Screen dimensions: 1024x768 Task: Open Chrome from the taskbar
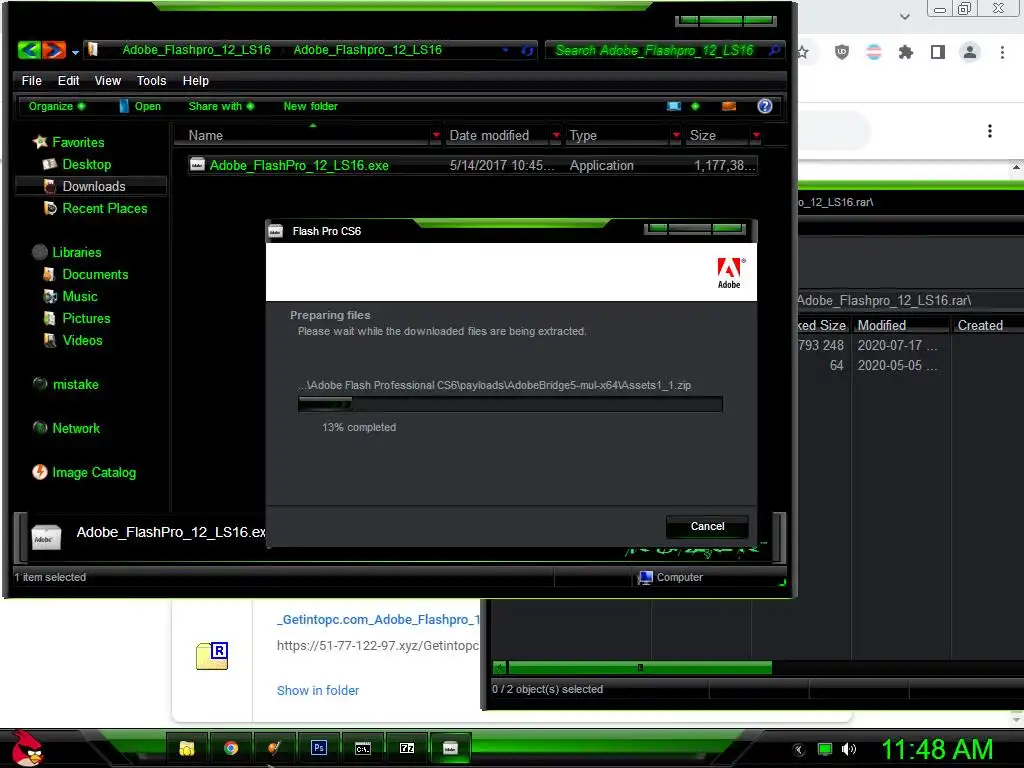(x=231, y=748)
